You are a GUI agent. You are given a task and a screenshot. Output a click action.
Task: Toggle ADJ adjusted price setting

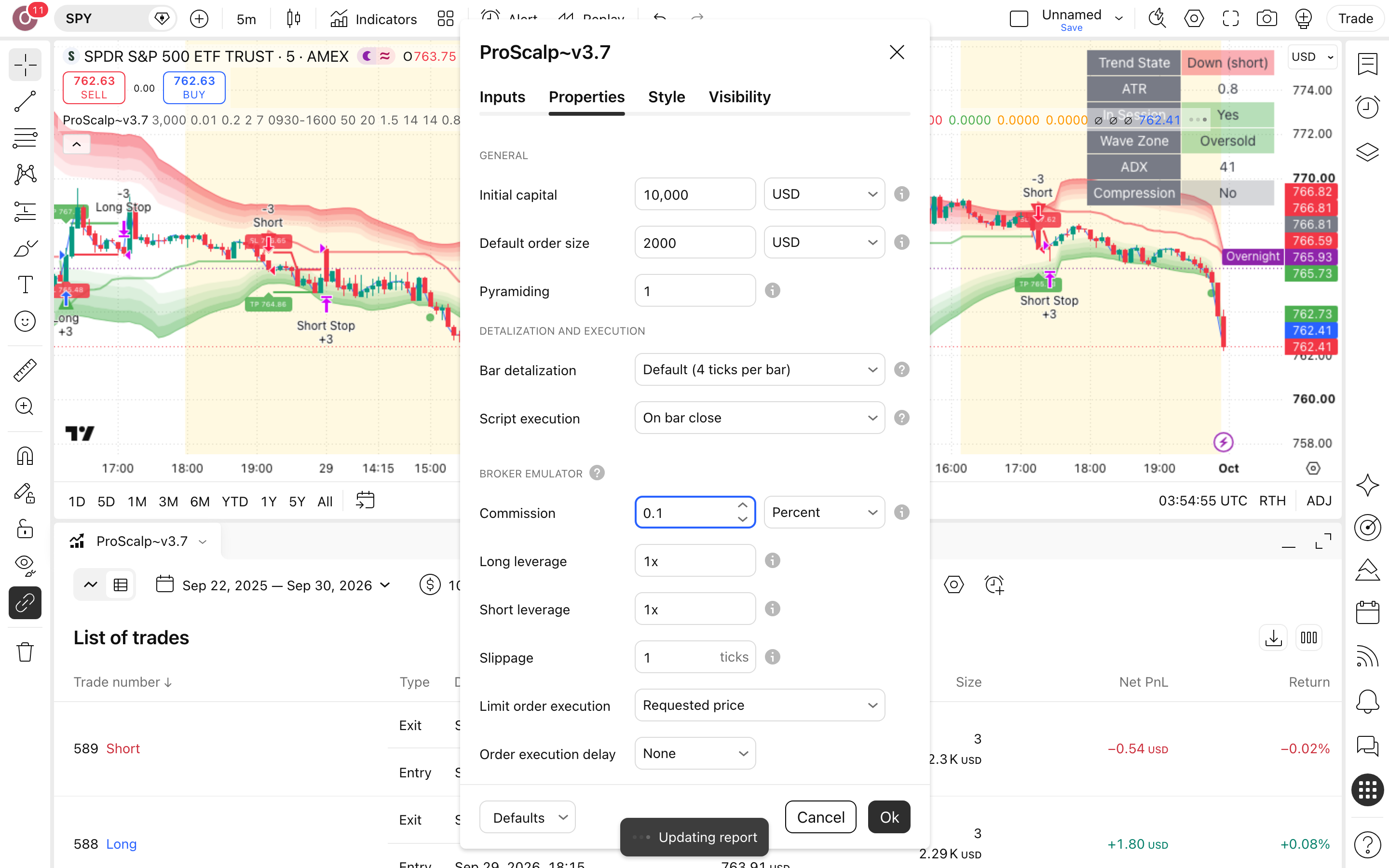coord(1319,501)
